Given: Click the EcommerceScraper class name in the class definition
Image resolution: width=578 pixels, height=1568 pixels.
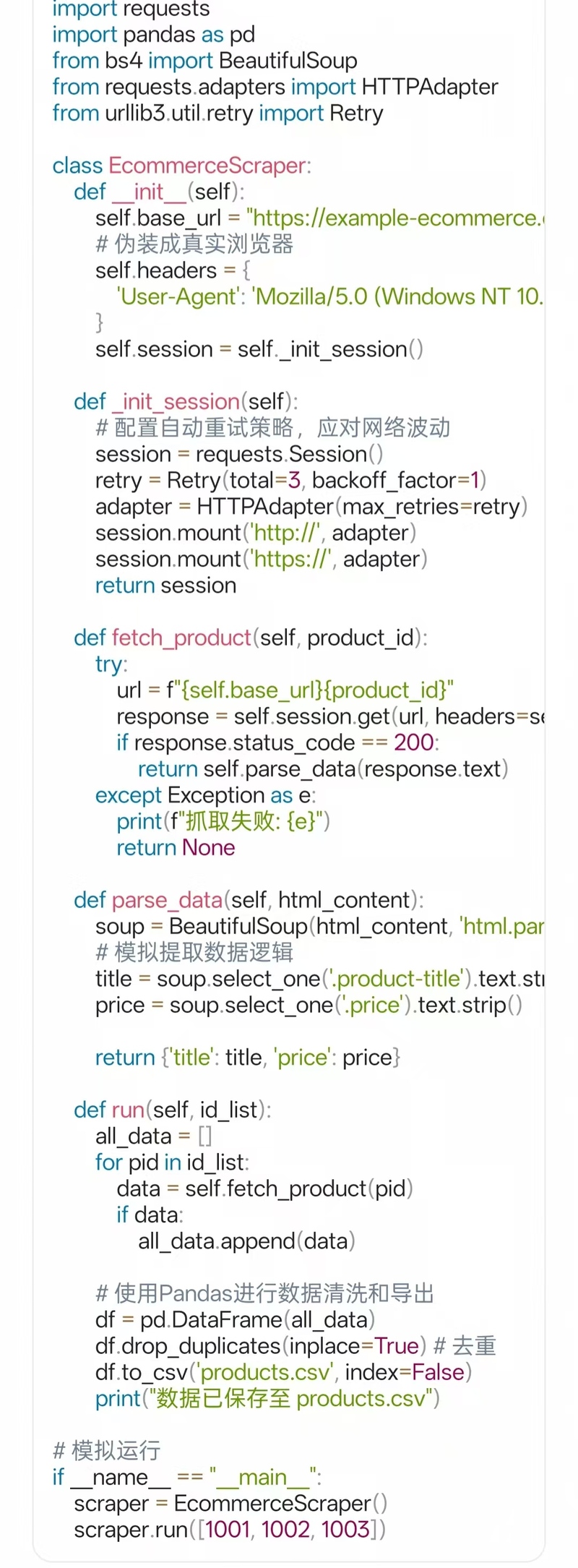Looking at the screenshot, I should [207, 166].
